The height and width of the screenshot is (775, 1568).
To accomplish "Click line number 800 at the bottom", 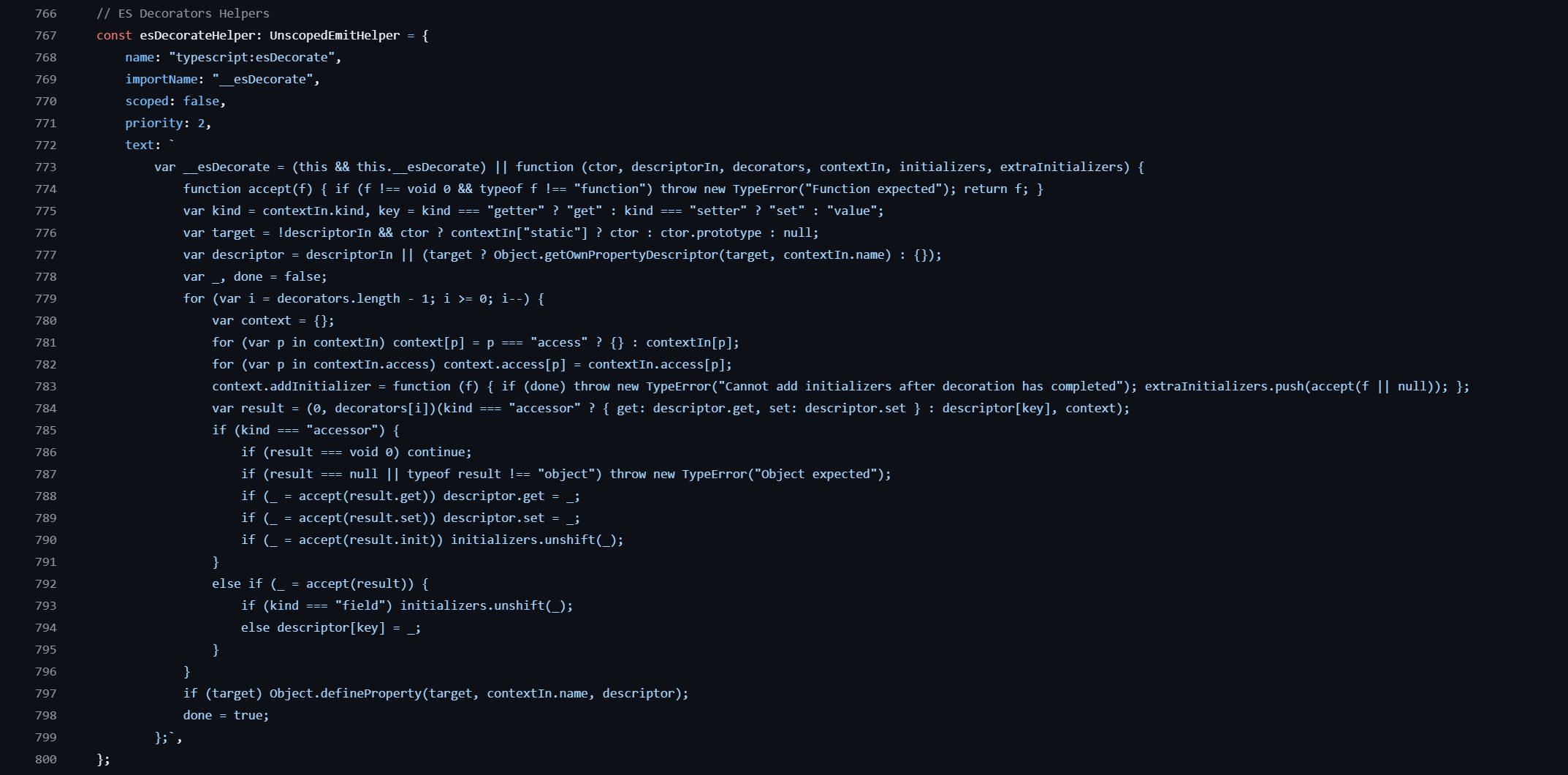I will pyautogui.click(x=45, y=759).
